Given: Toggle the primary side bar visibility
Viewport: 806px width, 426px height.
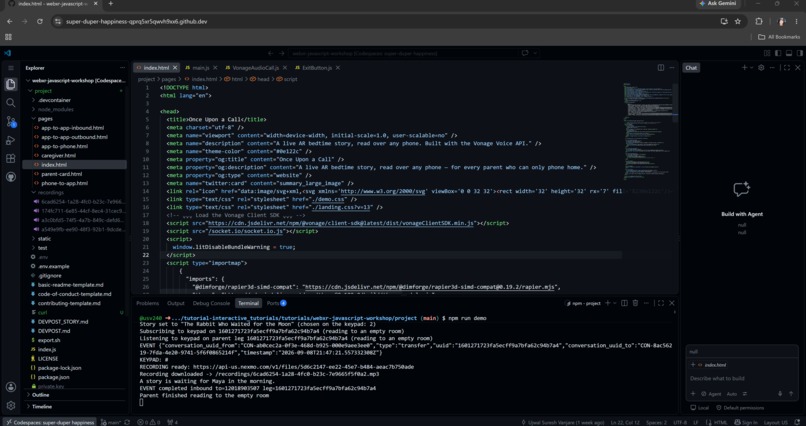Looking at the screenshot, I should pyautogui.click(x=778, y=53).
